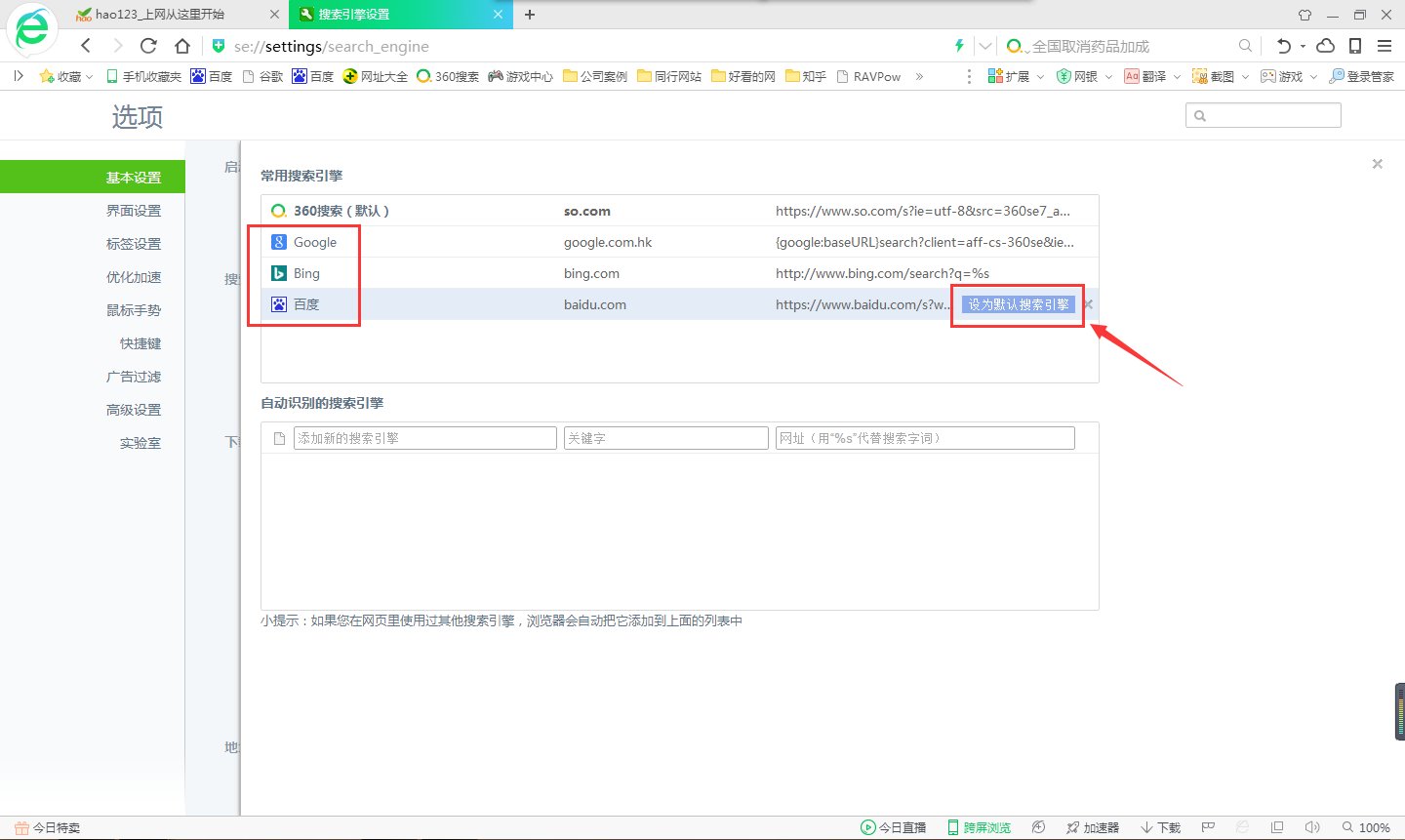Open the 翻译 translate dropdown
Image resolution: width=1405 pixels, height=840 pixels.
coord(1177,76)
